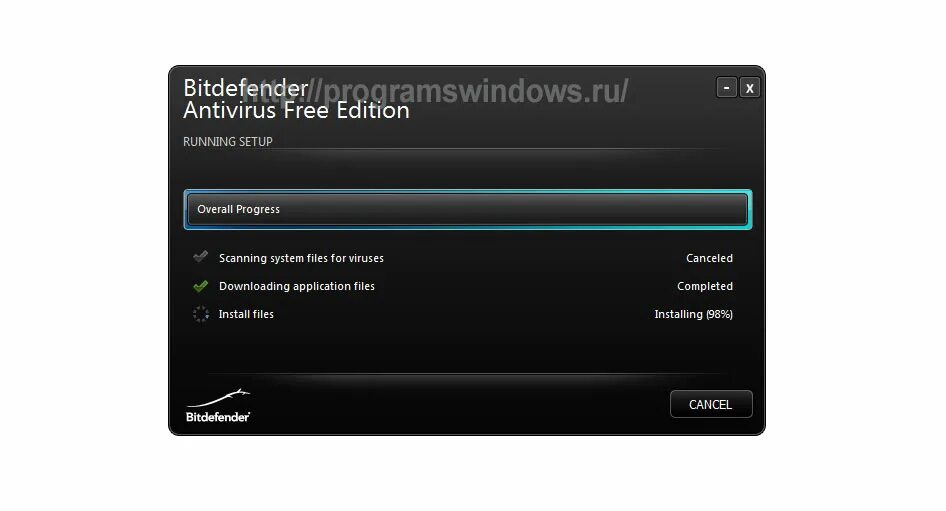Click the spinning loader icon beside Install files
Viewport: 946px width, 511px height.
[x=201, y=314]
